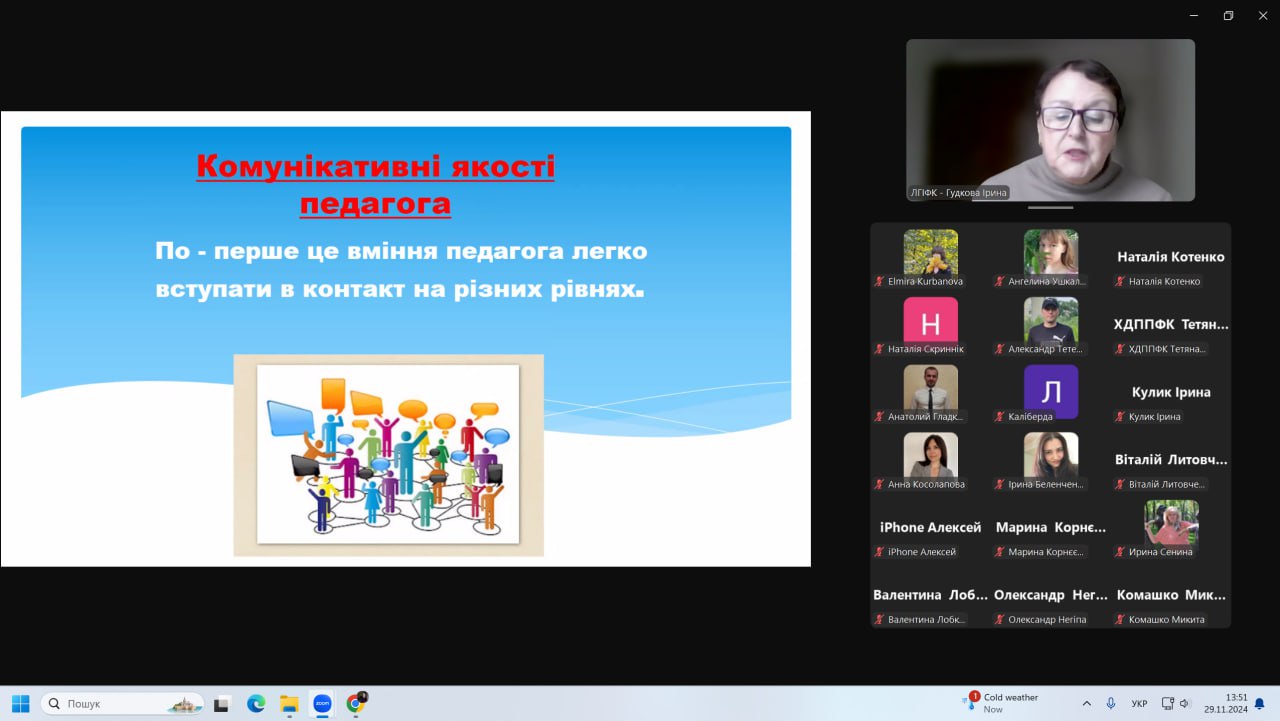
Task: Click muted mic icon beside Валентина Лобк label
Action: pyautogui.click(x=880, y=620)
